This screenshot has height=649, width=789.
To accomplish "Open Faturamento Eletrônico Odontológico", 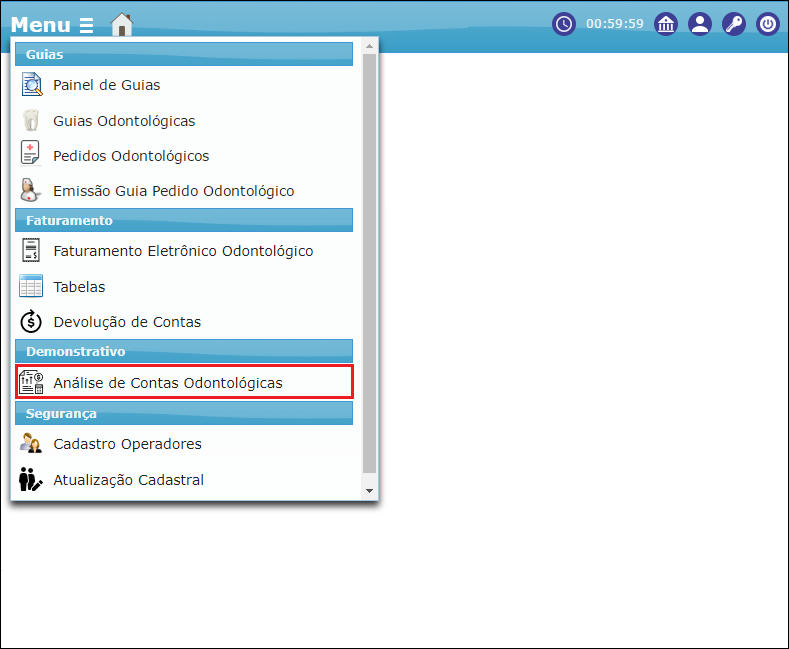I will tap(184, 251).
